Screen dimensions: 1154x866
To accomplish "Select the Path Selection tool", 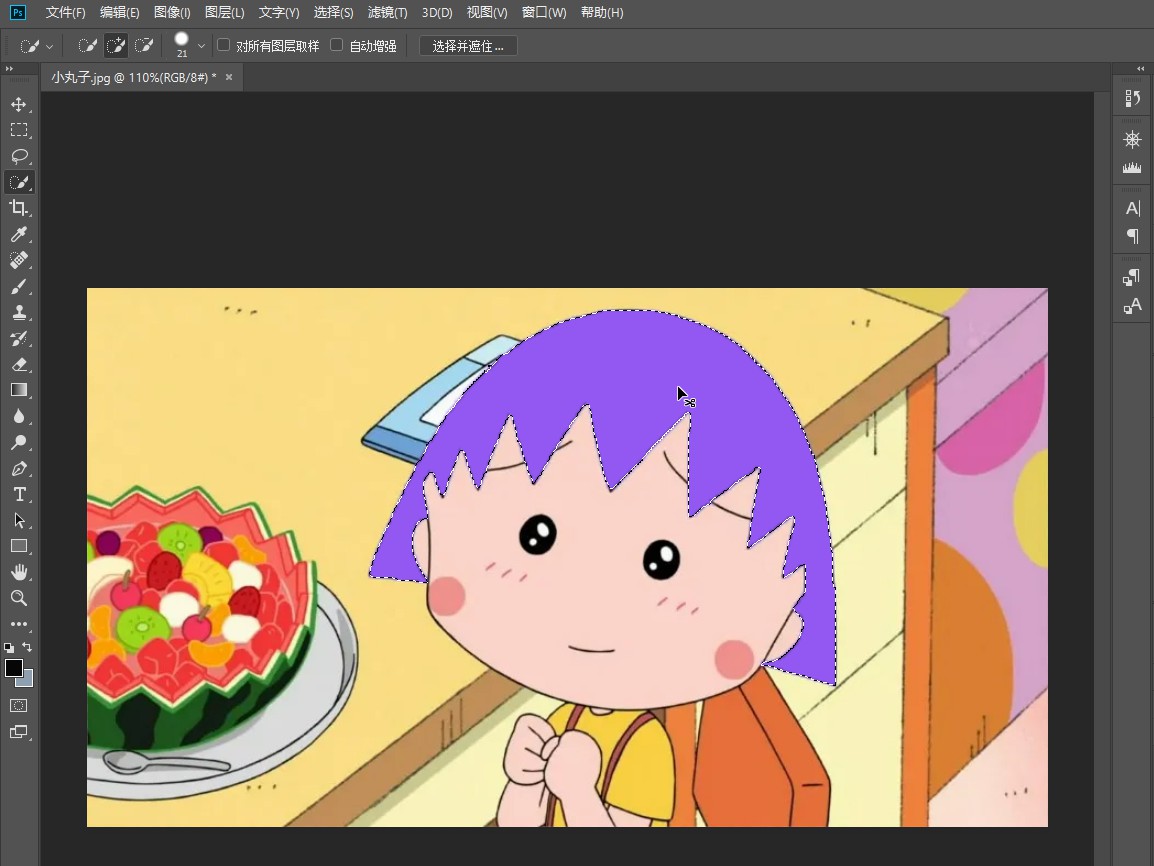I will coord(19,520).
